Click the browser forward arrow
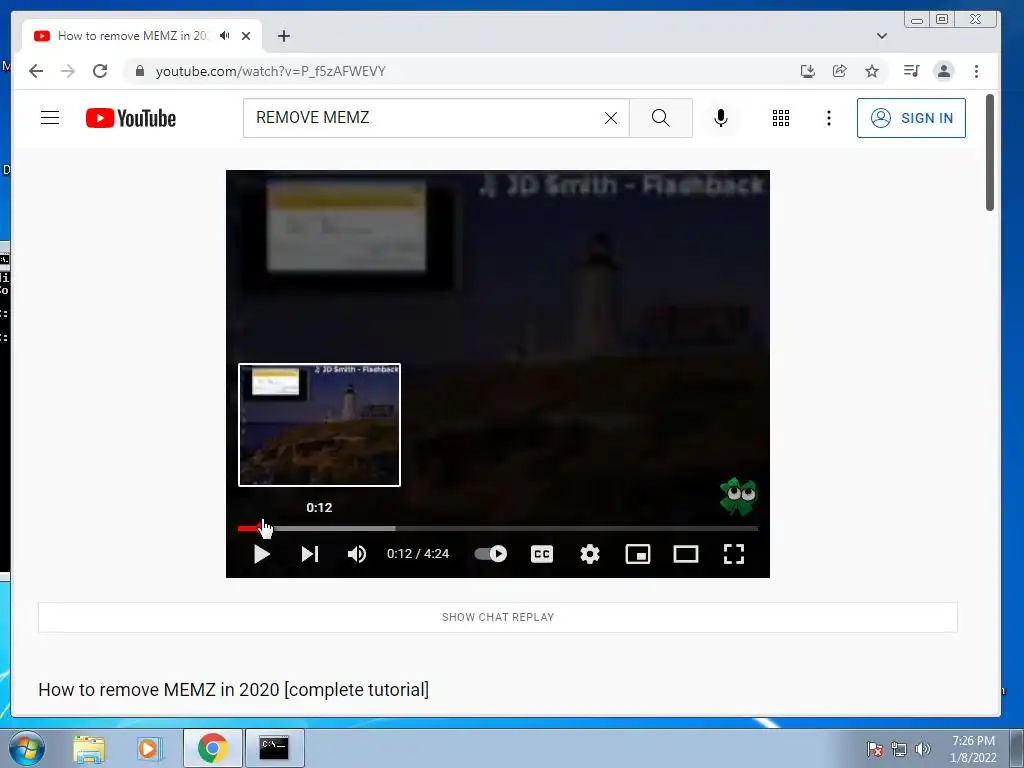The width and height of the screenshot is (1024, 768). [x=68, y=71]
